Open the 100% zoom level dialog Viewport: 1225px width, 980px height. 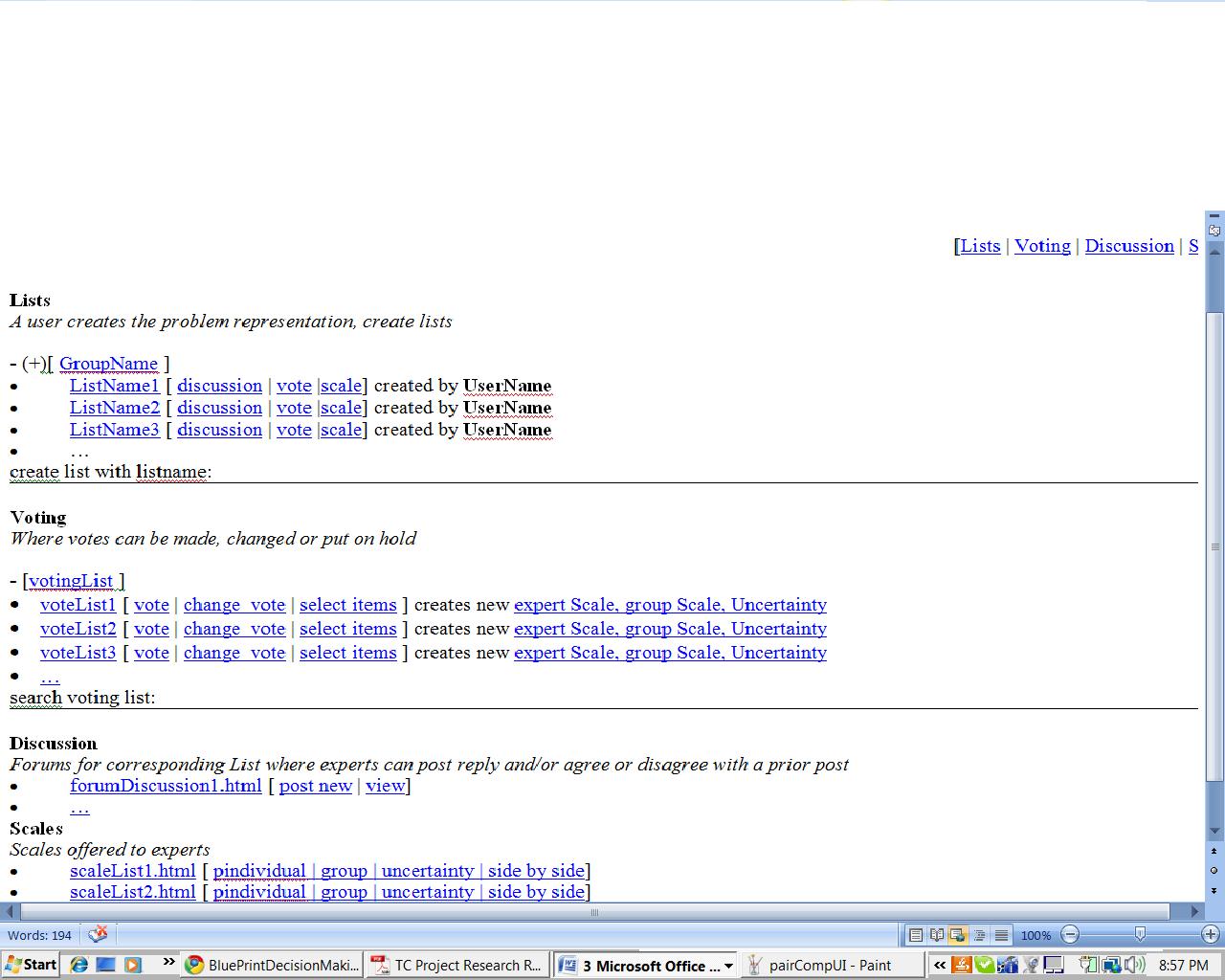click(x=1036, y=935)
